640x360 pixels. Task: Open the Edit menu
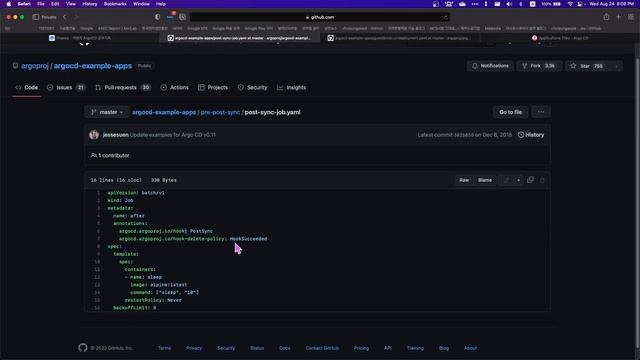pos(55,4)
